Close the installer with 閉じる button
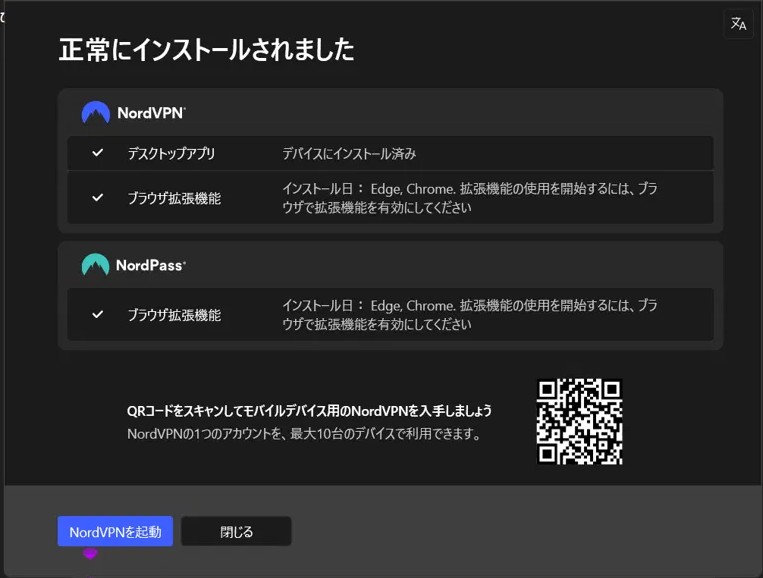 click(x=236, y=531)
